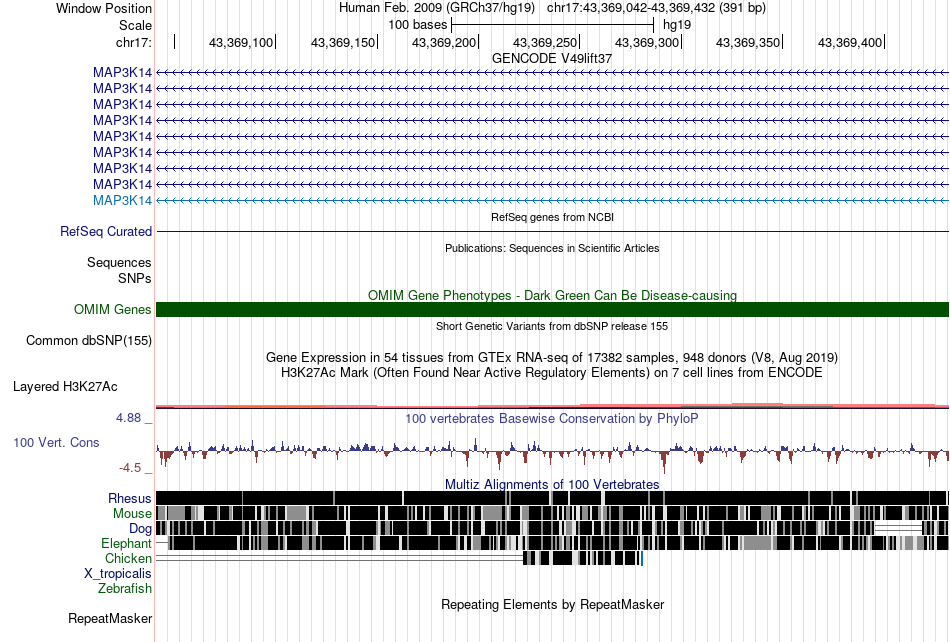This screenshot has width=950, height=642.
Task: Click the 4.88 PhyloP upper scale value
Action: click(128, 418)
